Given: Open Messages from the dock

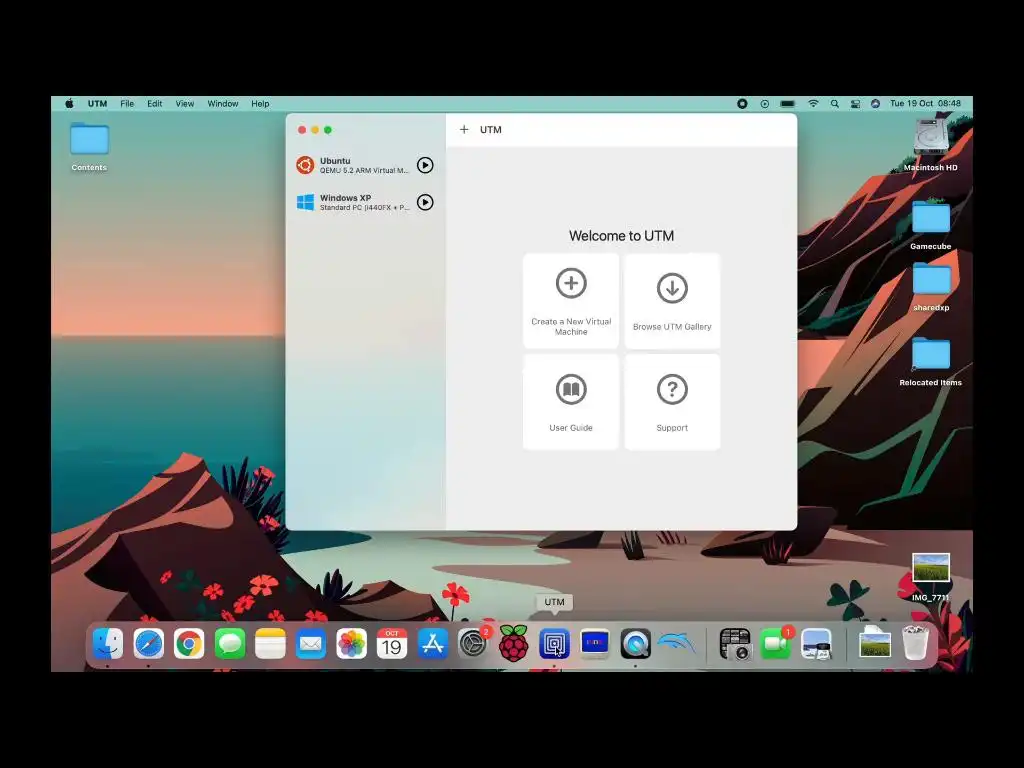Looking at the screenshot, I should click(x=230, y=644).
